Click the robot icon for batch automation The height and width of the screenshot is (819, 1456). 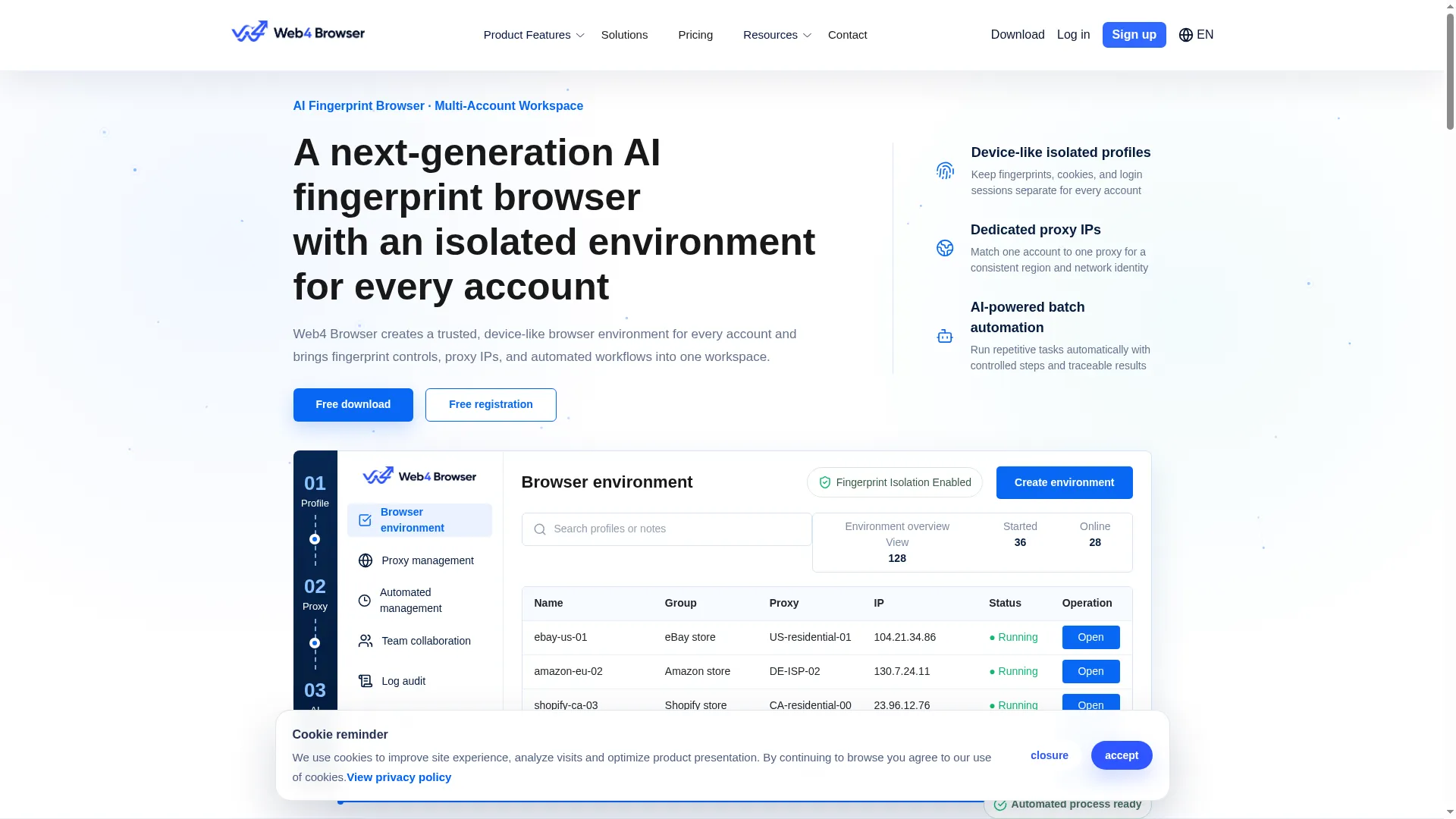(945, 336)
